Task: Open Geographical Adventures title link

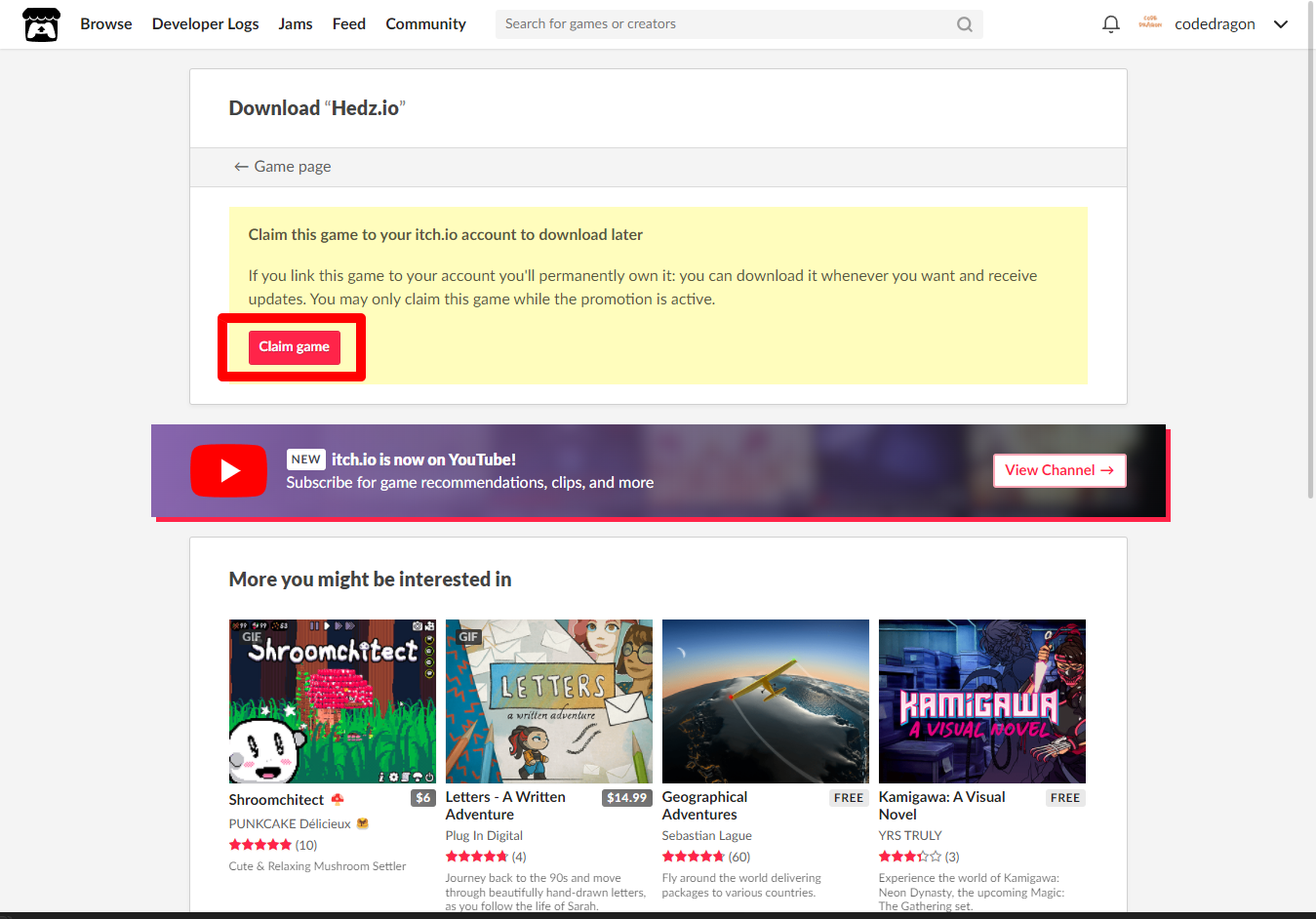Action: point(704,806)
